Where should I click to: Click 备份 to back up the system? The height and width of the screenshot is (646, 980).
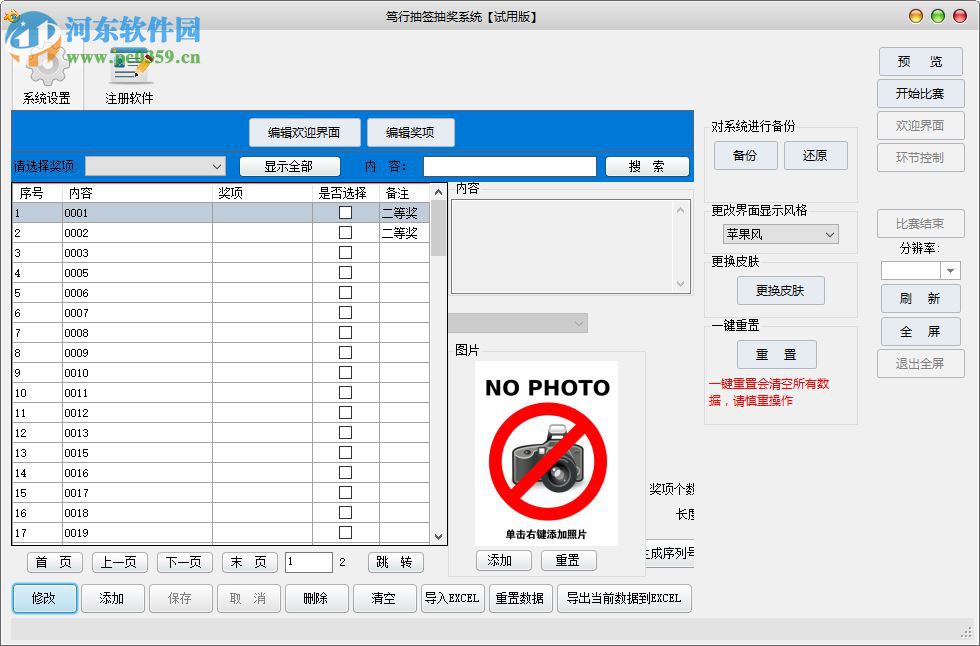click(745, 155)
